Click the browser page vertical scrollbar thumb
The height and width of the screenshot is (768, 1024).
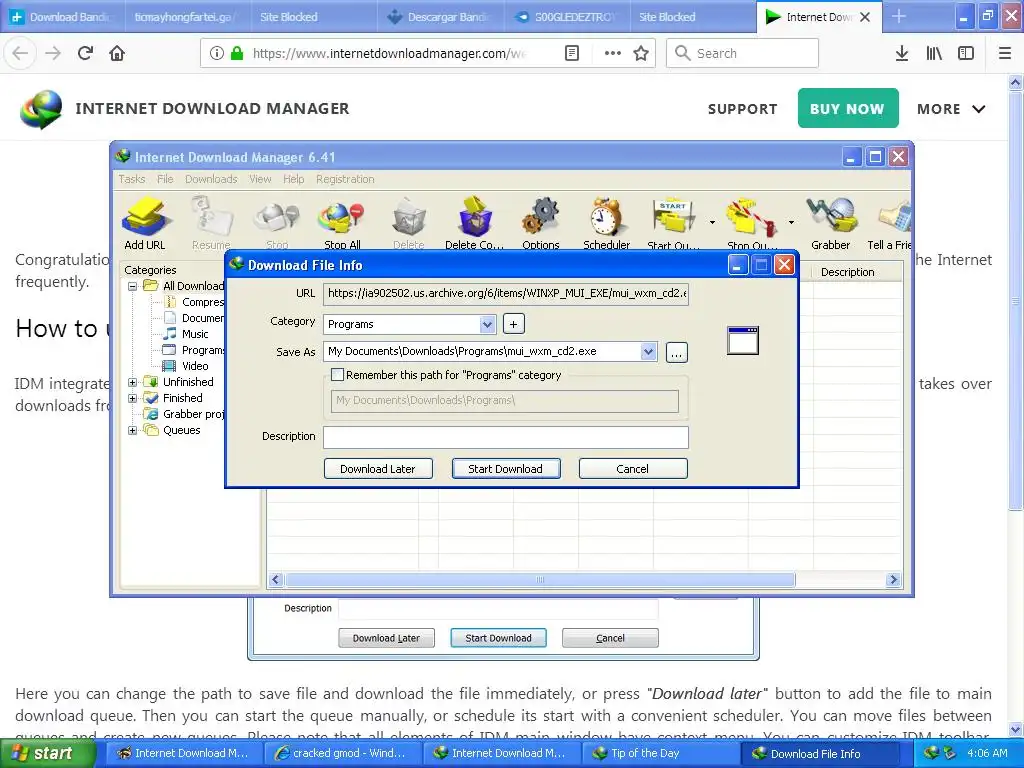pyautogui.click(x=1016, y=302)
